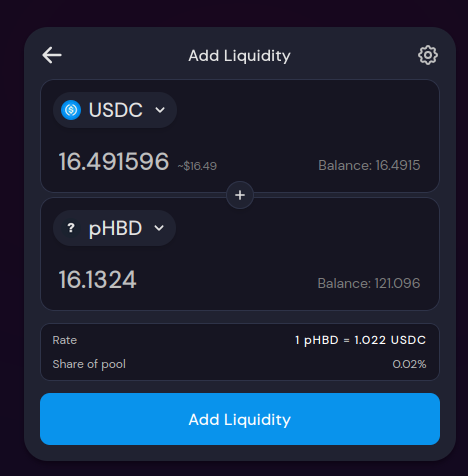Viewport: 468px width, 476px height.
Task: Click the Add Liquidity header title
Action: point(240,56)
